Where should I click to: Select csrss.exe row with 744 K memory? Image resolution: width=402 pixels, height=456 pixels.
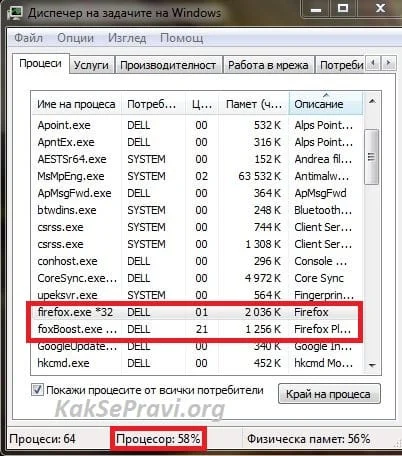197,227
